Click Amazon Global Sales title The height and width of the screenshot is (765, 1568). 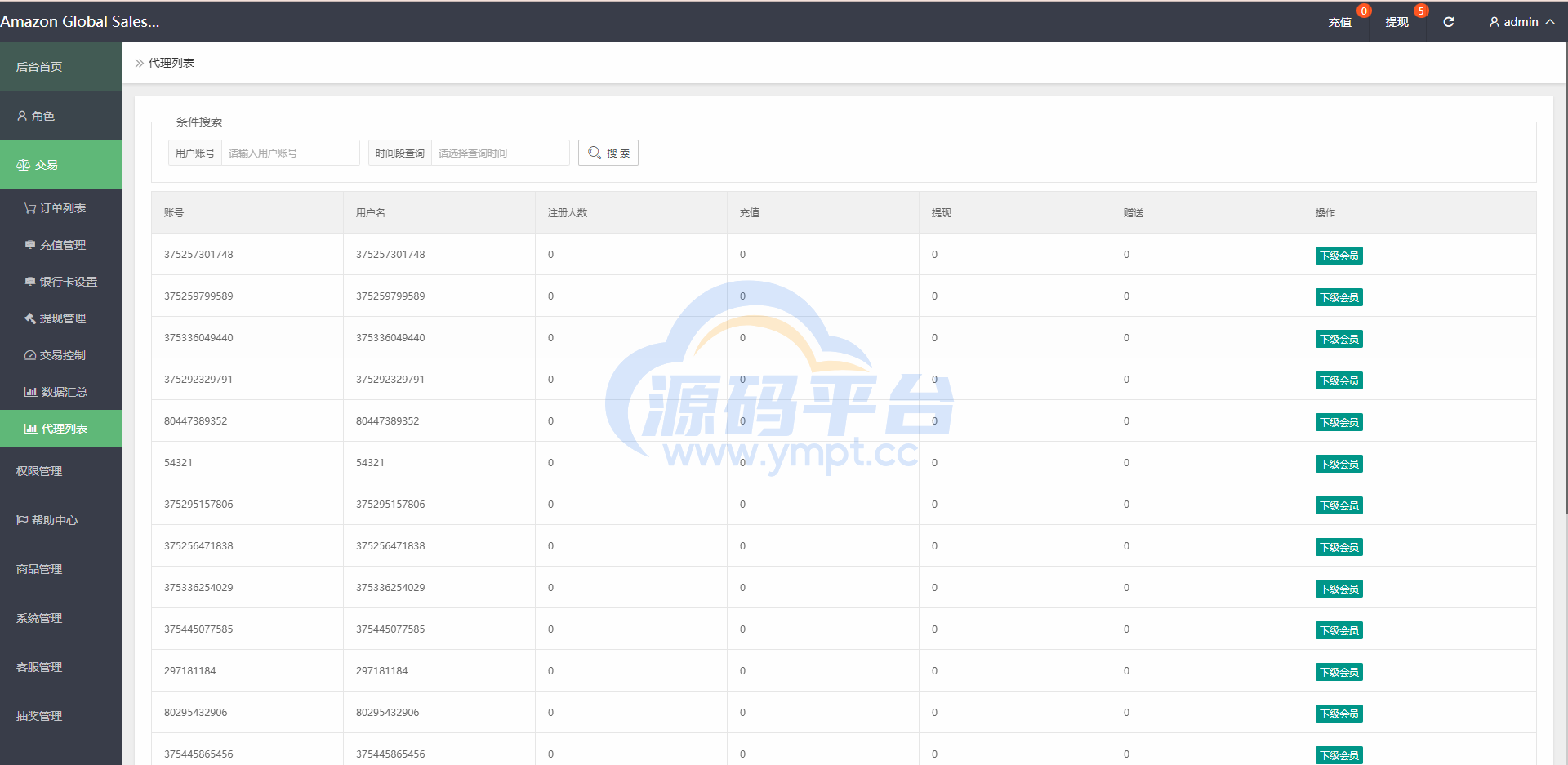coord(80,22)
